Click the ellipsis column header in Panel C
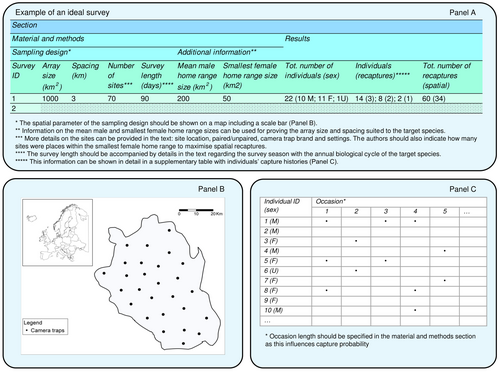 (467, 212)
